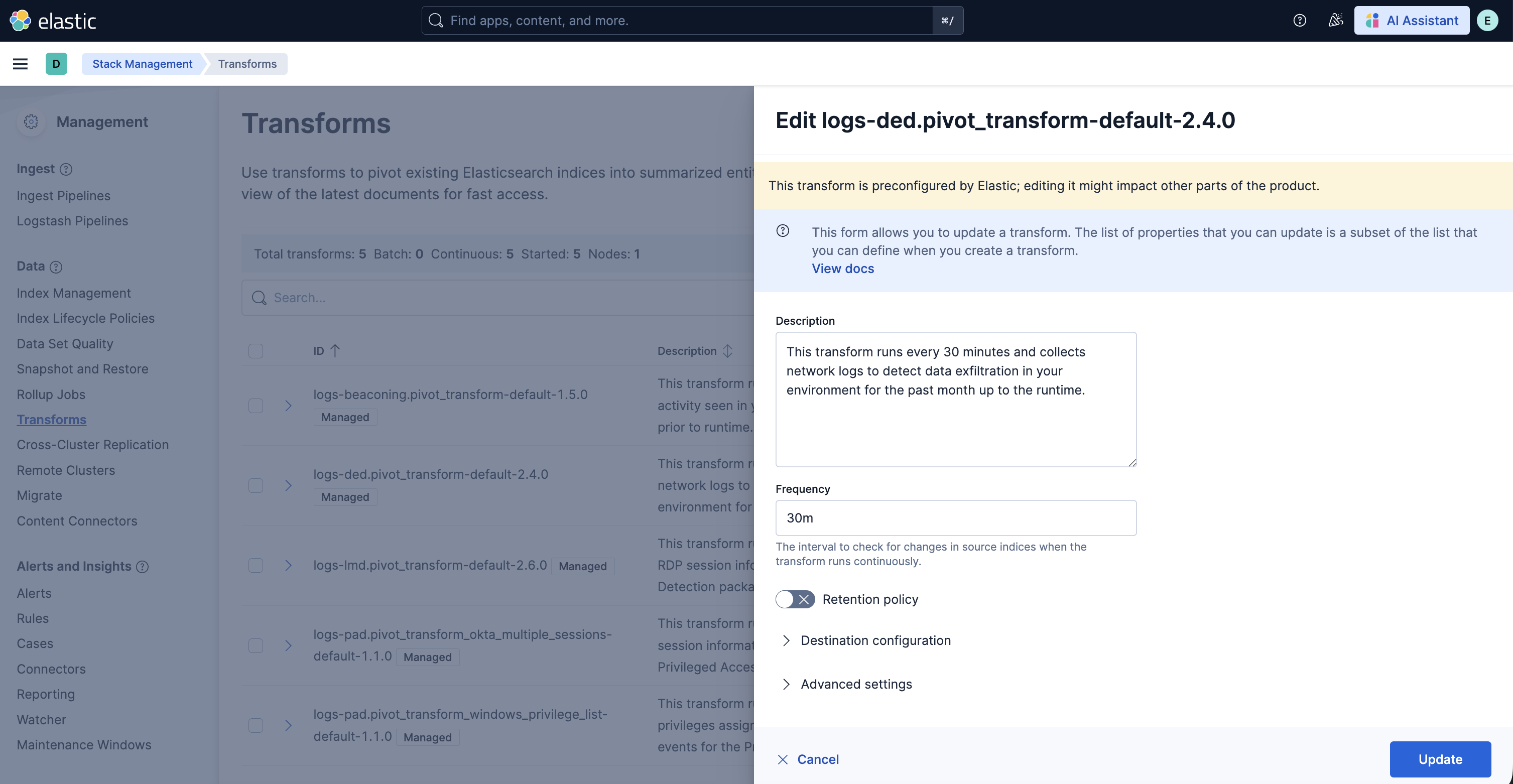The height and width of the screenshot is (784, 1513).
Task: Click the help icon next to Data
Action: click(x=56, y=267)
